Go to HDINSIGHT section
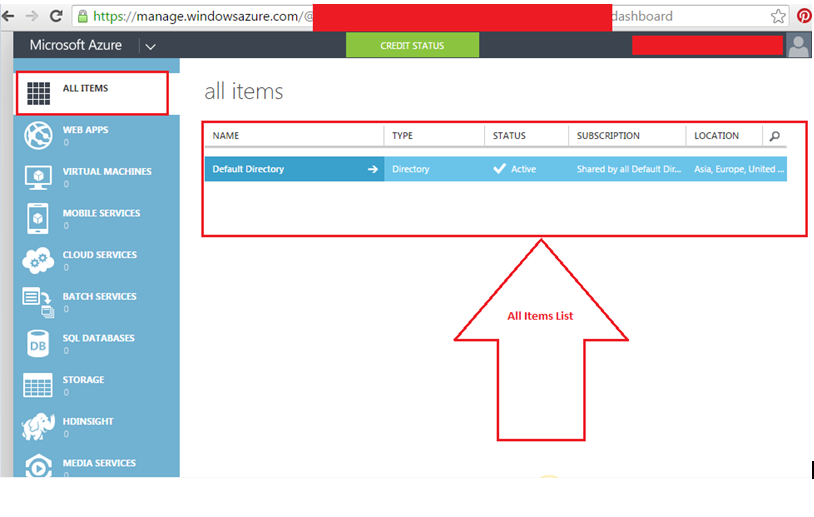Screen dimensions: 814x517 point(88,421)
